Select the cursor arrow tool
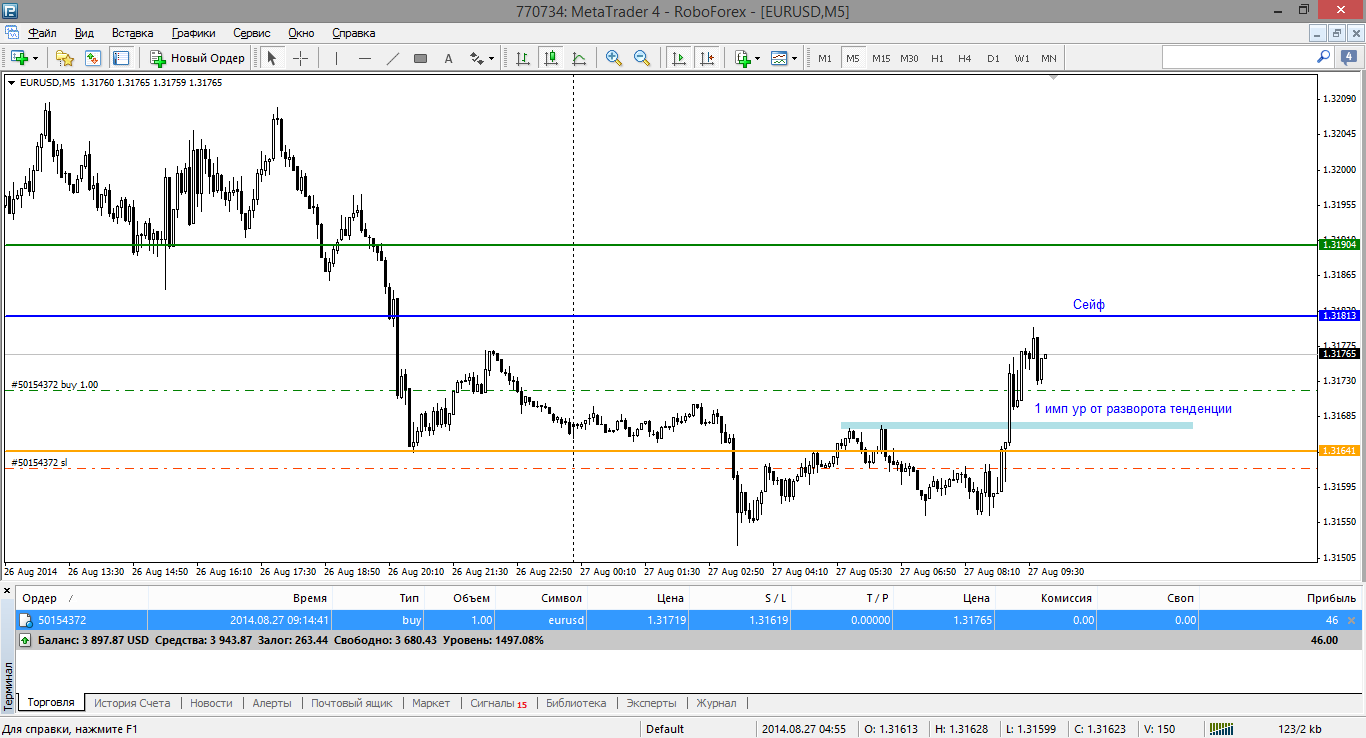Image resolution: width=1366 pixels, height=738 pixels. point(271,58)
